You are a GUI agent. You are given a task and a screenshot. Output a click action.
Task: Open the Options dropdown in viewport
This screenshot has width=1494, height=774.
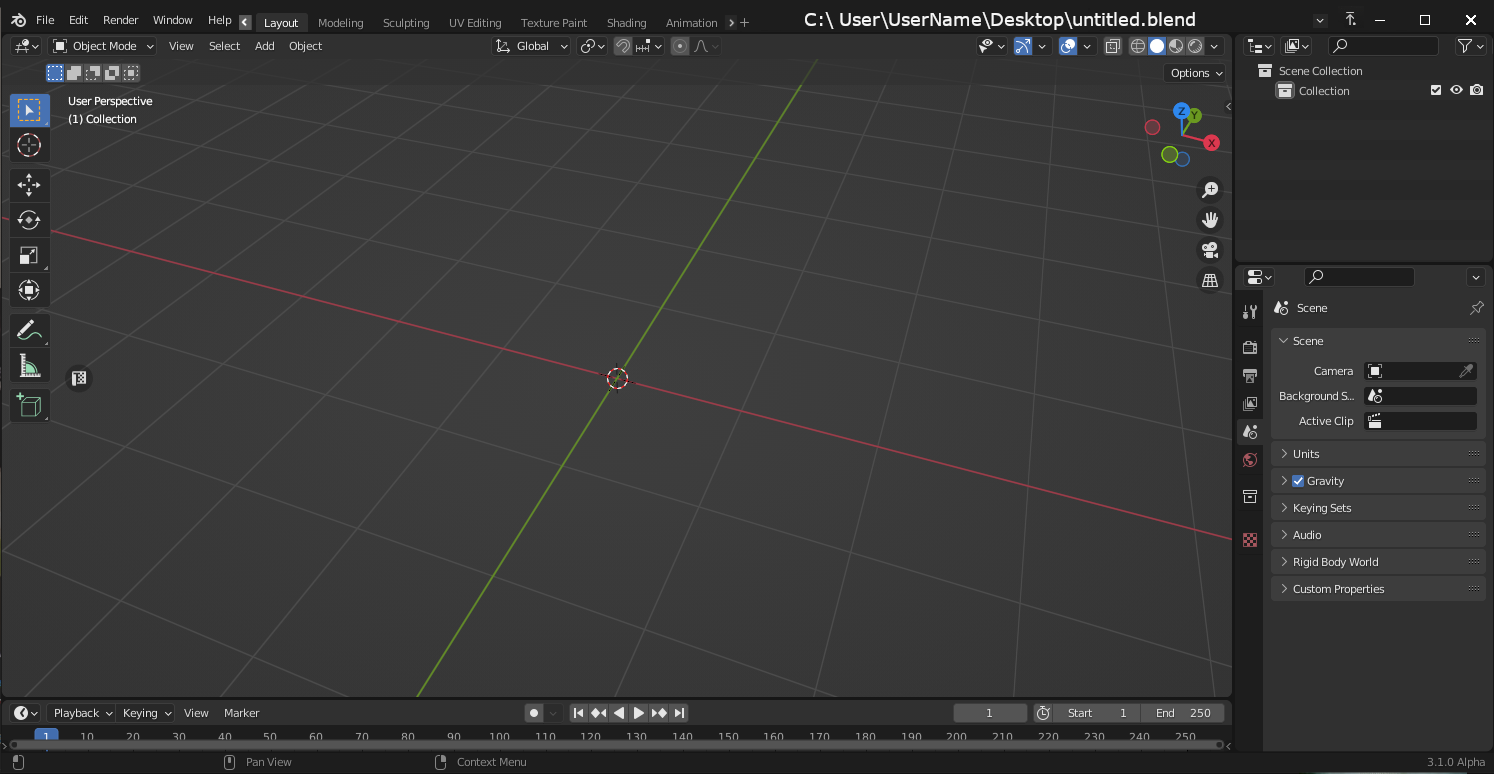(x=1196, y=73)
